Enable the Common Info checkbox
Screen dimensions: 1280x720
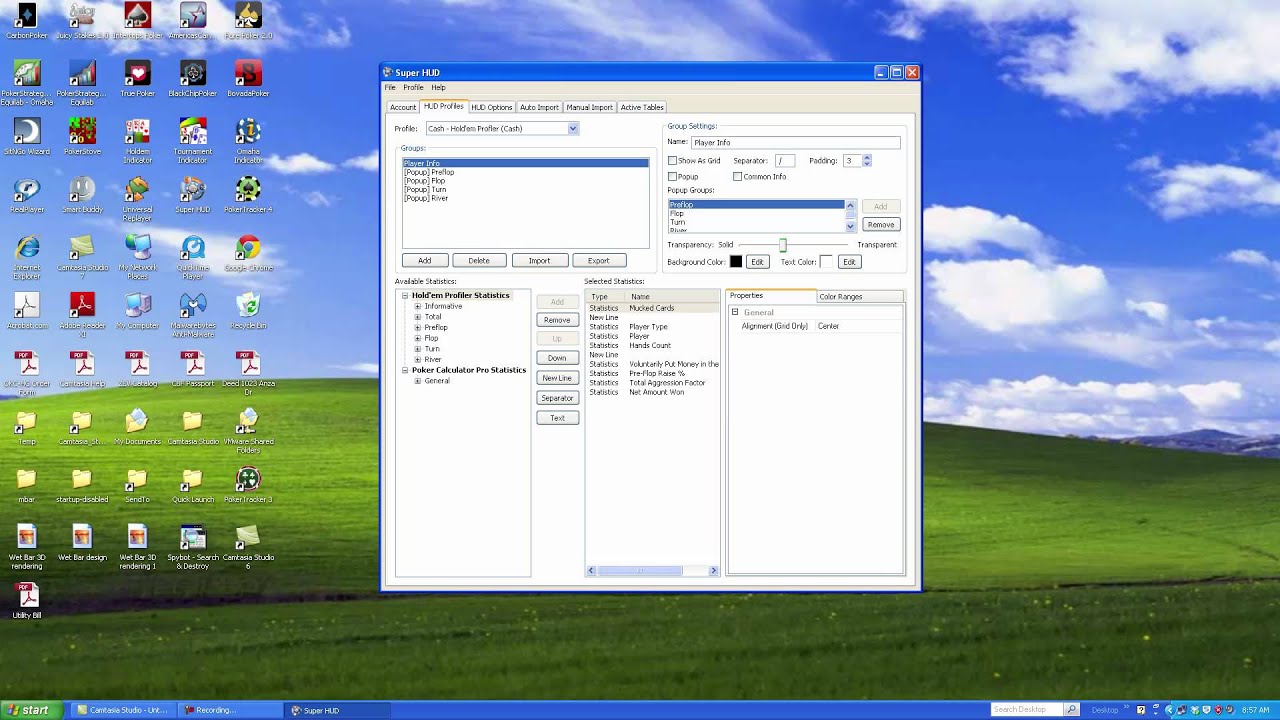(737, 176)
